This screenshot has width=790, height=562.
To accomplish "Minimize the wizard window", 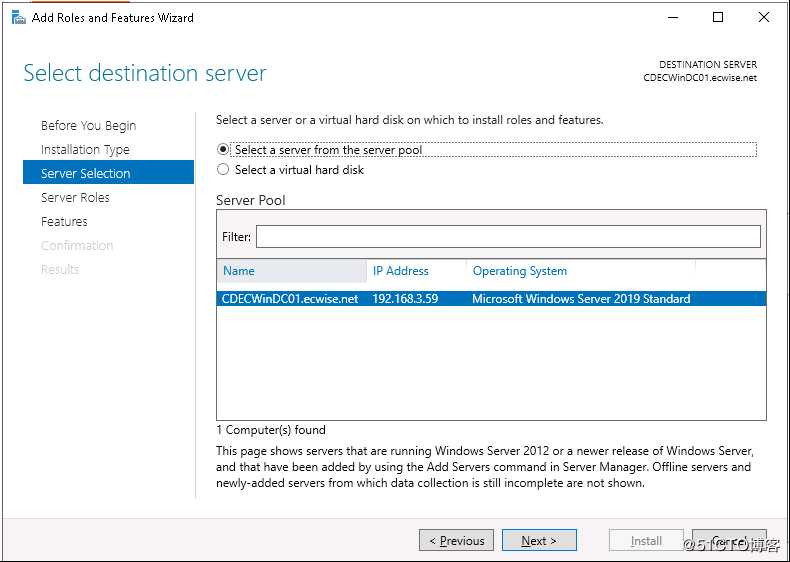I will (x=673, y=18).
